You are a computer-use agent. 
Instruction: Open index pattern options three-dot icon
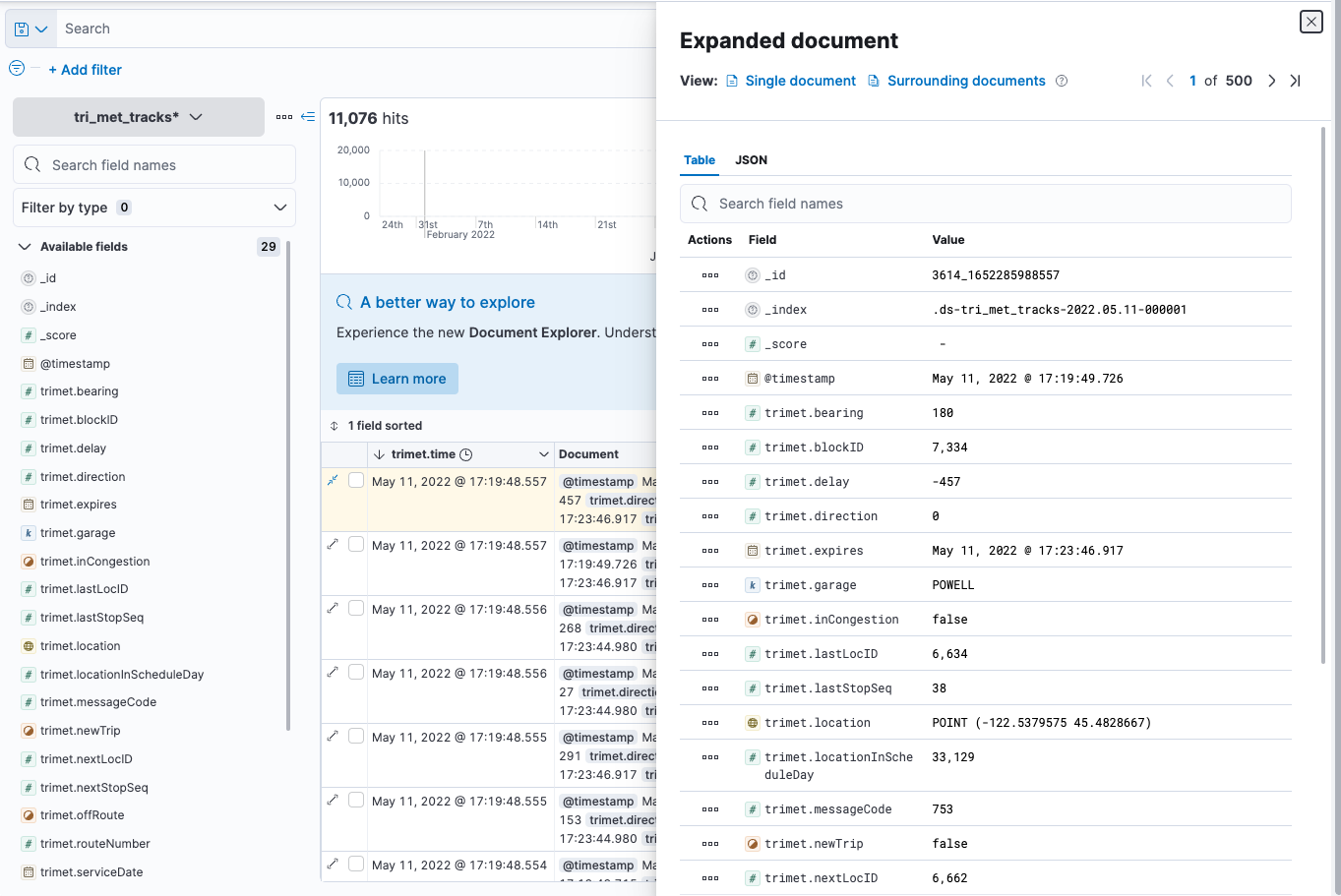[284, 117]
